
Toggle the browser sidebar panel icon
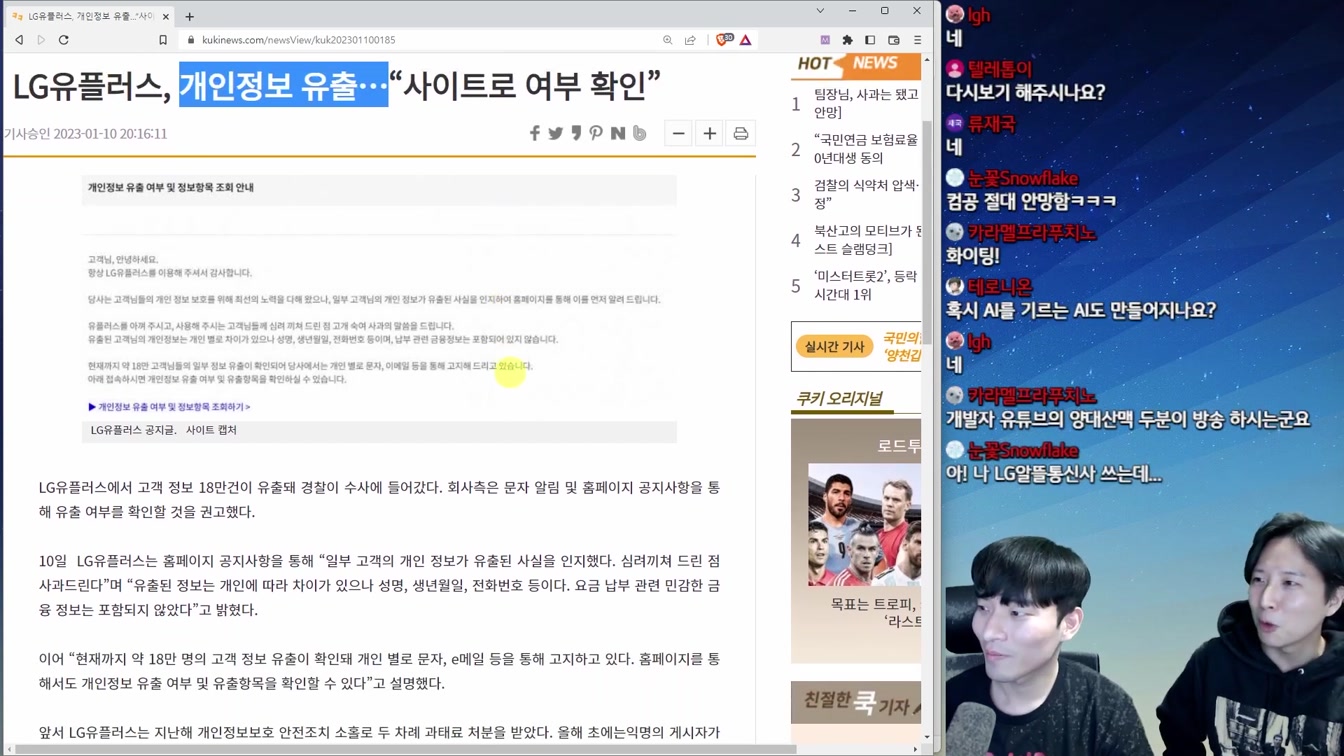(x=870, y=40)
